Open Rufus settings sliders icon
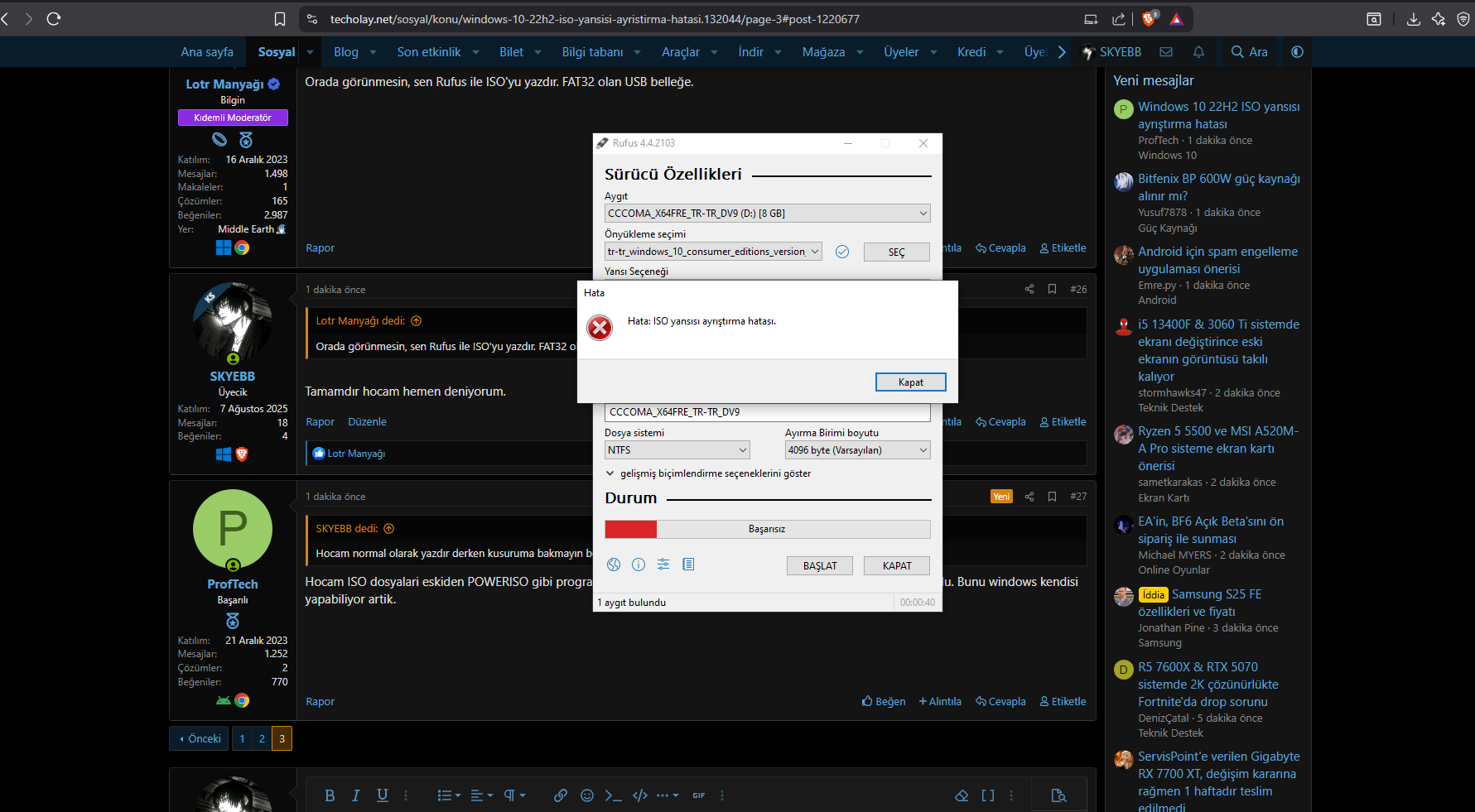The width and height of the screenshot is (1475, 812). [x=663, y=565]
